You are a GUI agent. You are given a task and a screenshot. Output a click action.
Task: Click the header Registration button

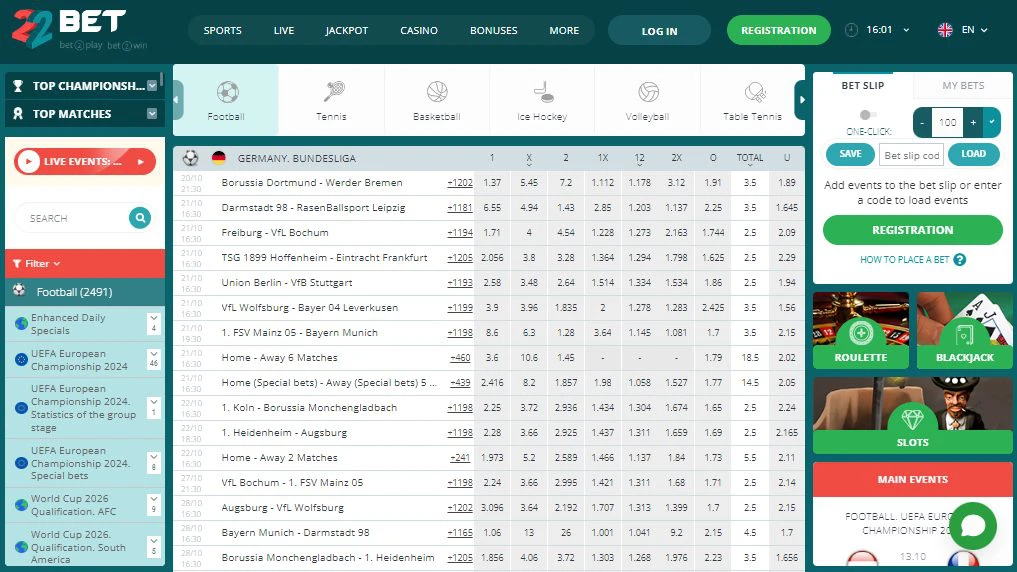pyautogui.click(x=778, y=30)
